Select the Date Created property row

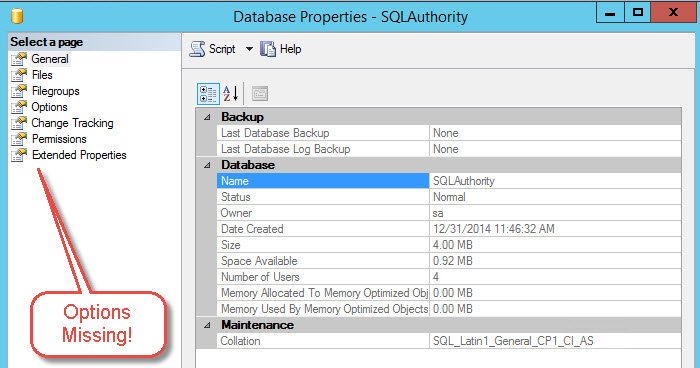[x=449, y=229]
